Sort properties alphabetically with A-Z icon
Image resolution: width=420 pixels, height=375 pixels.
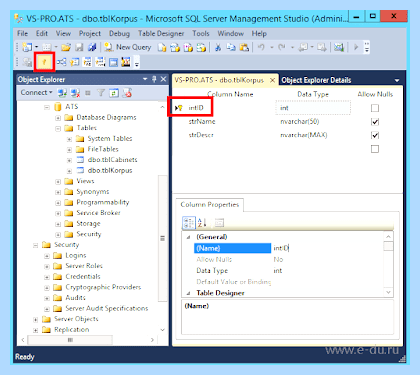point(202,223)
